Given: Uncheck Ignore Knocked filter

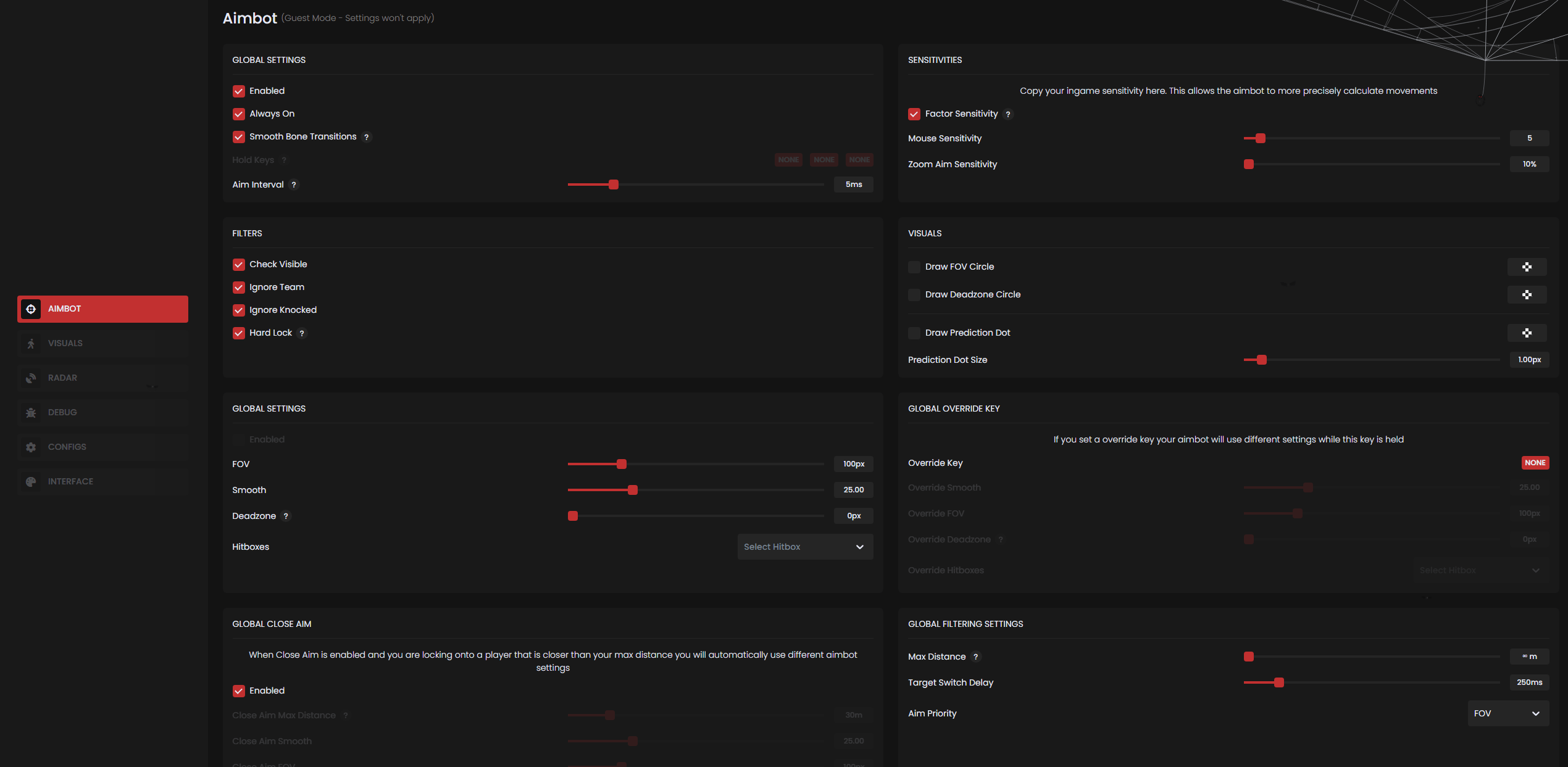Looking at the screenshot, I should [x=239, y=310].
